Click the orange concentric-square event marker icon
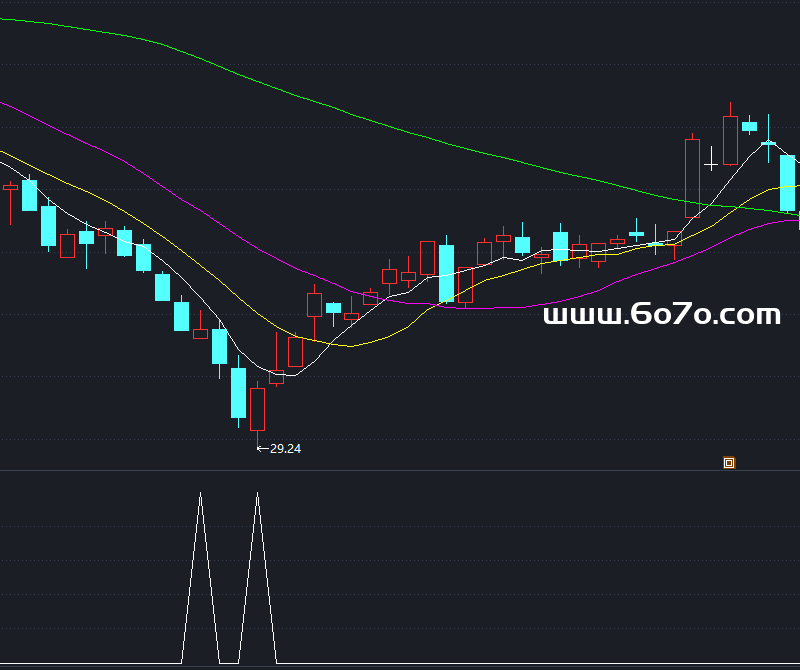This screenshot has width=800, height=670. point(729,463)
